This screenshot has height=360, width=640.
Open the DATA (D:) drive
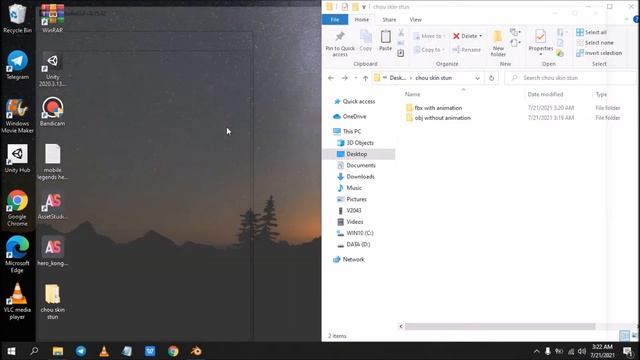353,244
